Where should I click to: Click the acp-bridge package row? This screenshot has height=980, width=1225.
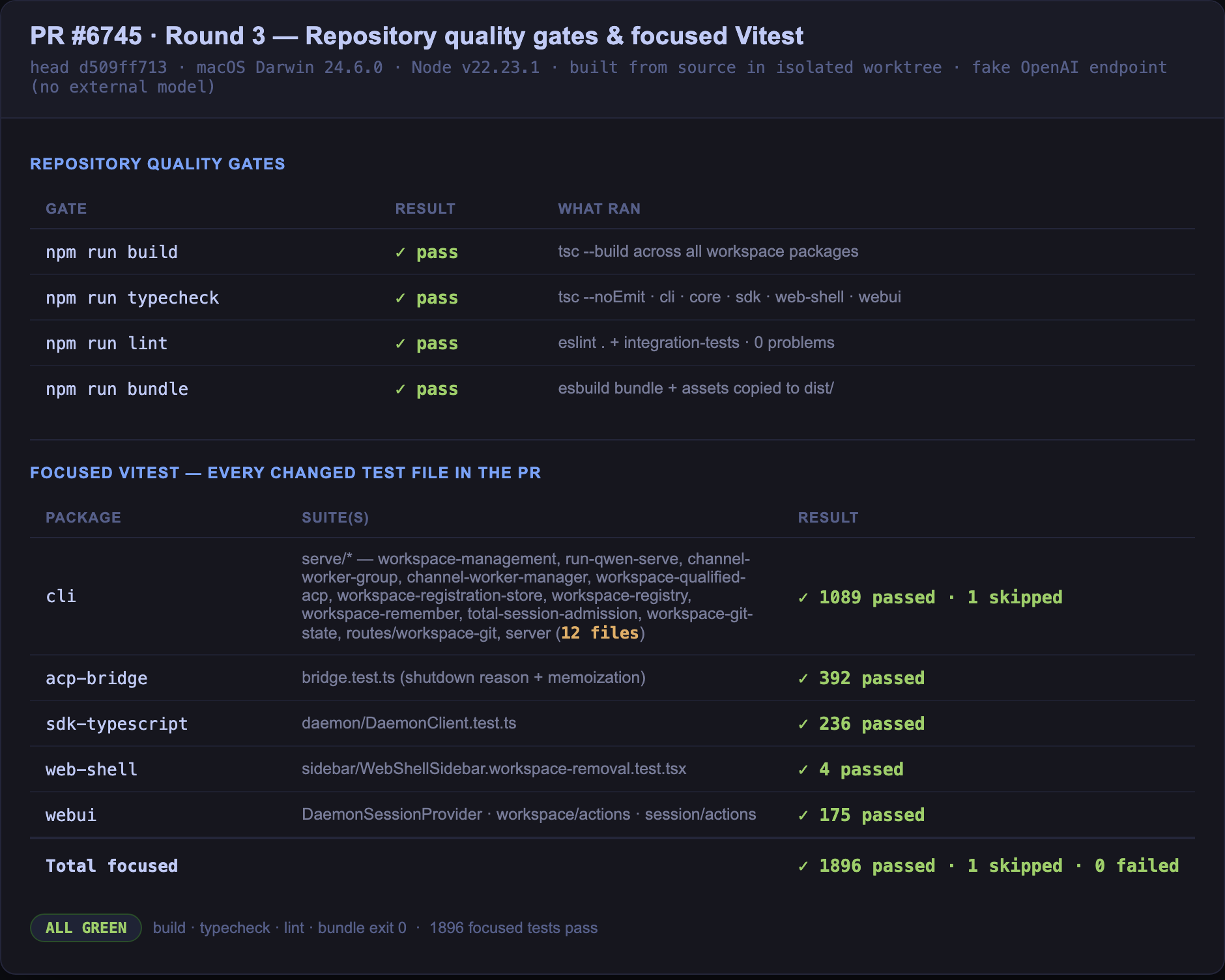pos(612,678)
